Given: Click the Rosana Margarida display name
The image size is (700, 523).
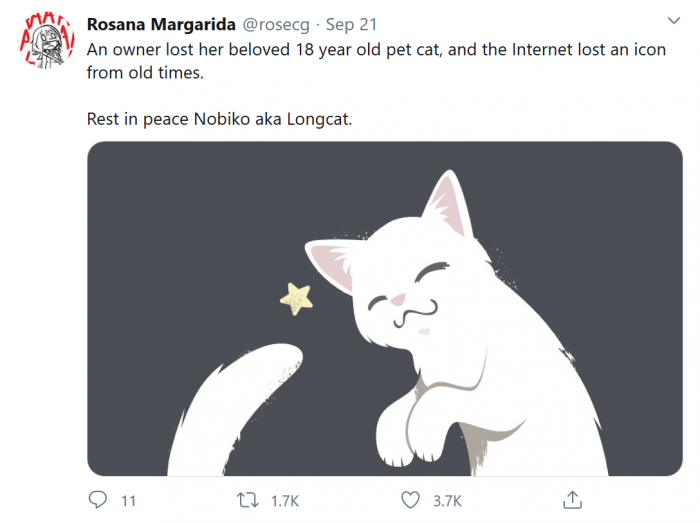Looking at the screenshot, I should (x=162, y=24).
